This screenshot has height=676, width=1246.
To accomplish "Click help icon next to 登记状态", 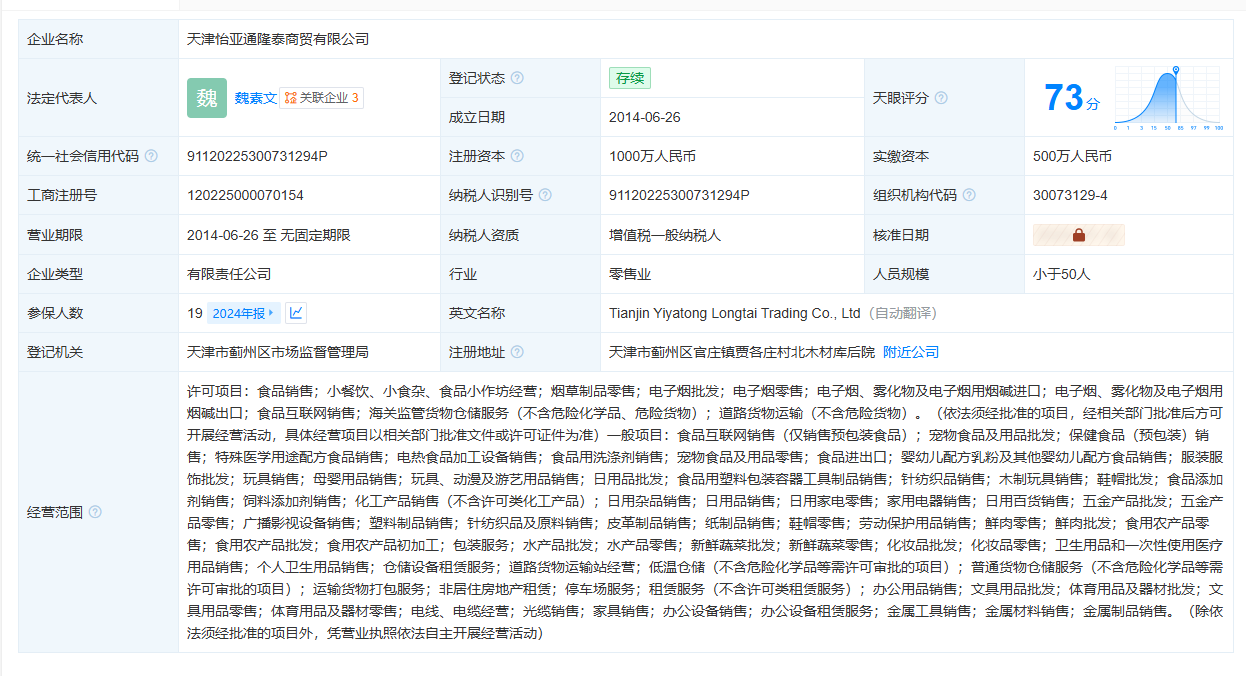I will (x=517, y=78).
